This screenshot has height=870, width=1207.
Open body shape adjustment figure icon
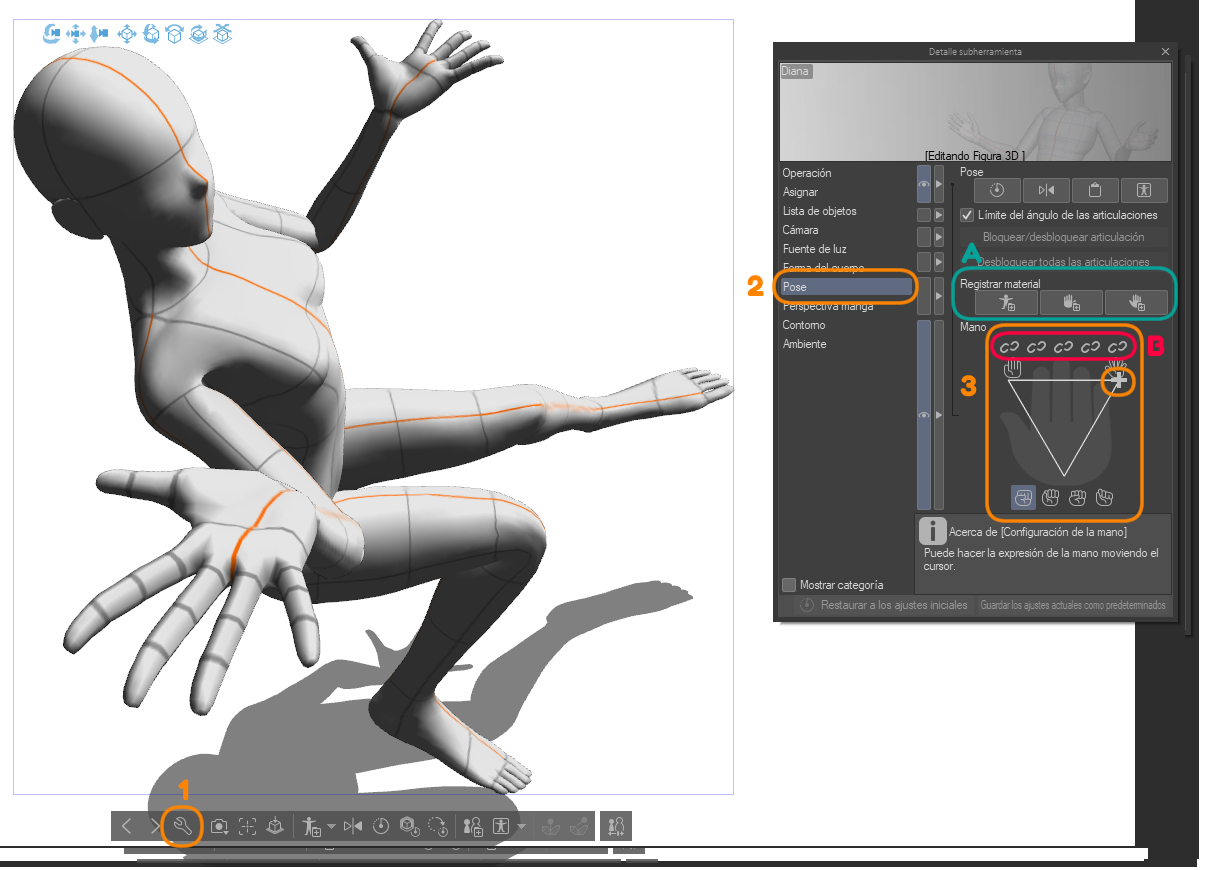click(x=501, y=827)
